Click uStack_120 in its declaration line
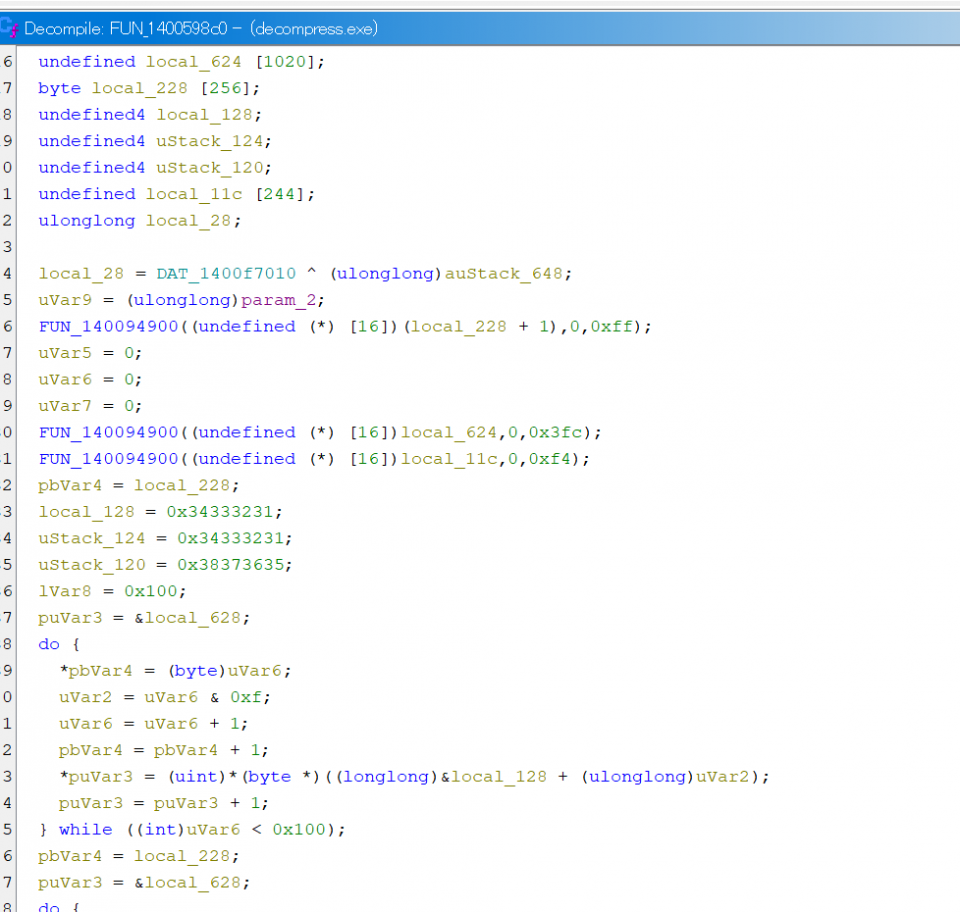The height and width of the screenshot is (912, 960). 209,168
